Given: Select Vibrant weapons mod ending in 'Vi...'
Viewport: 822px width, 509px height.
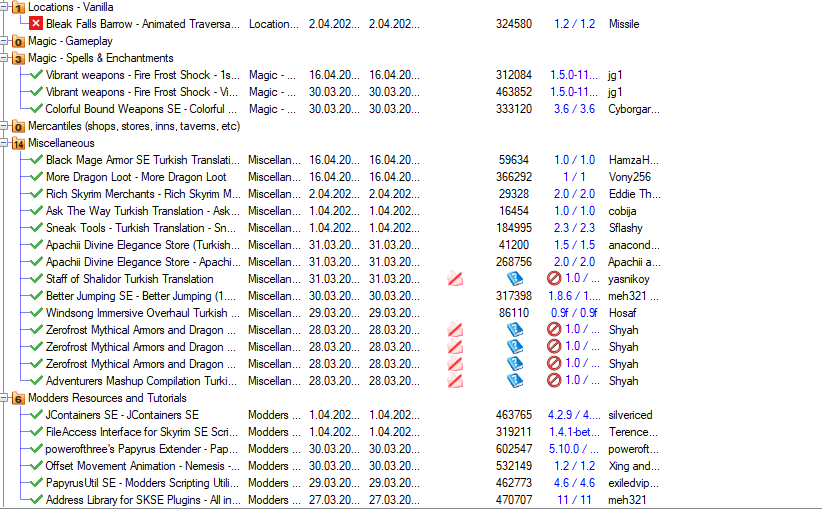Looking at the screenshot, I should [x=142, y=92].
